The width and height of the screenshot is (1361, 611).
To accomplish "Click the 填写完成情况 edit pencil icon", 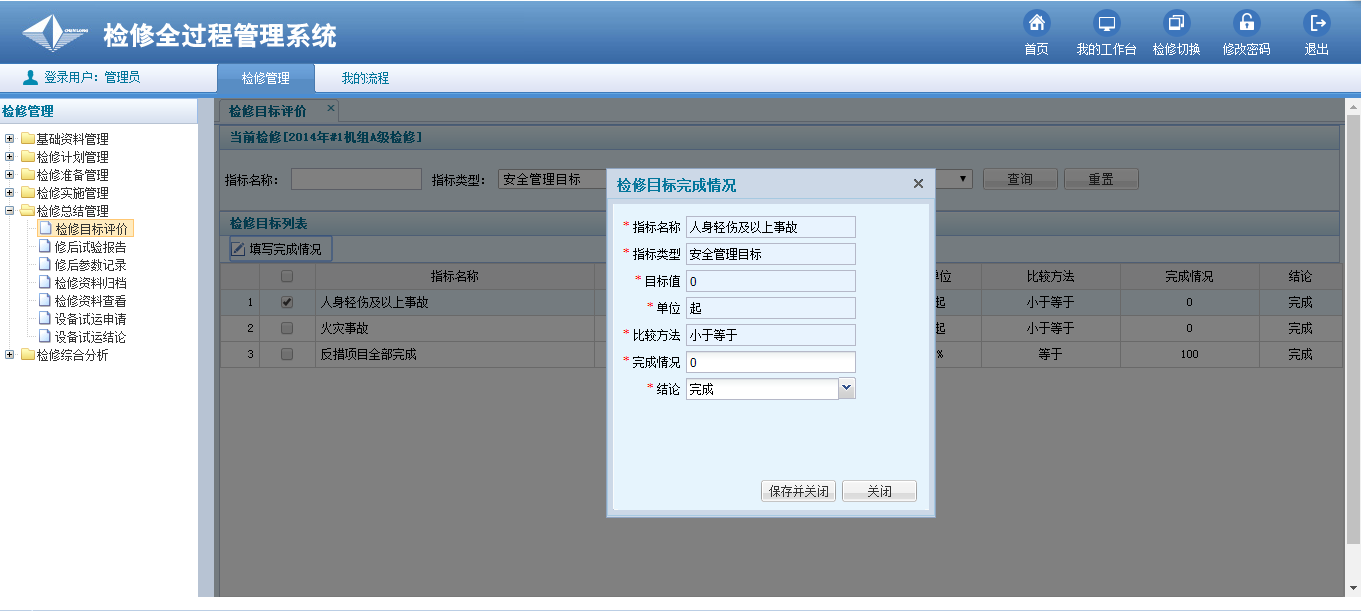I will [x=238, y=249].
